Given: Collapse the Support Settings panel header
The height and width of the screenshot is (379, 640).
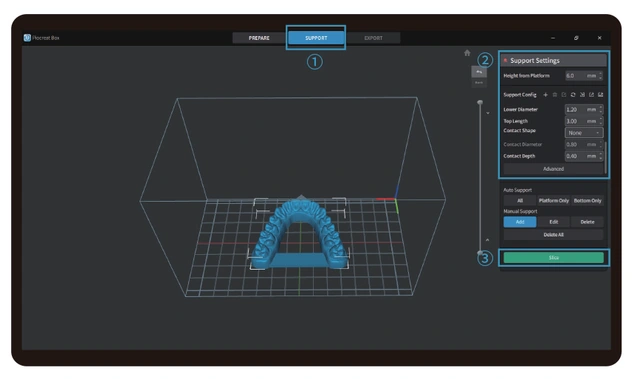Looking at the screenshot, I should coord(554,60).
